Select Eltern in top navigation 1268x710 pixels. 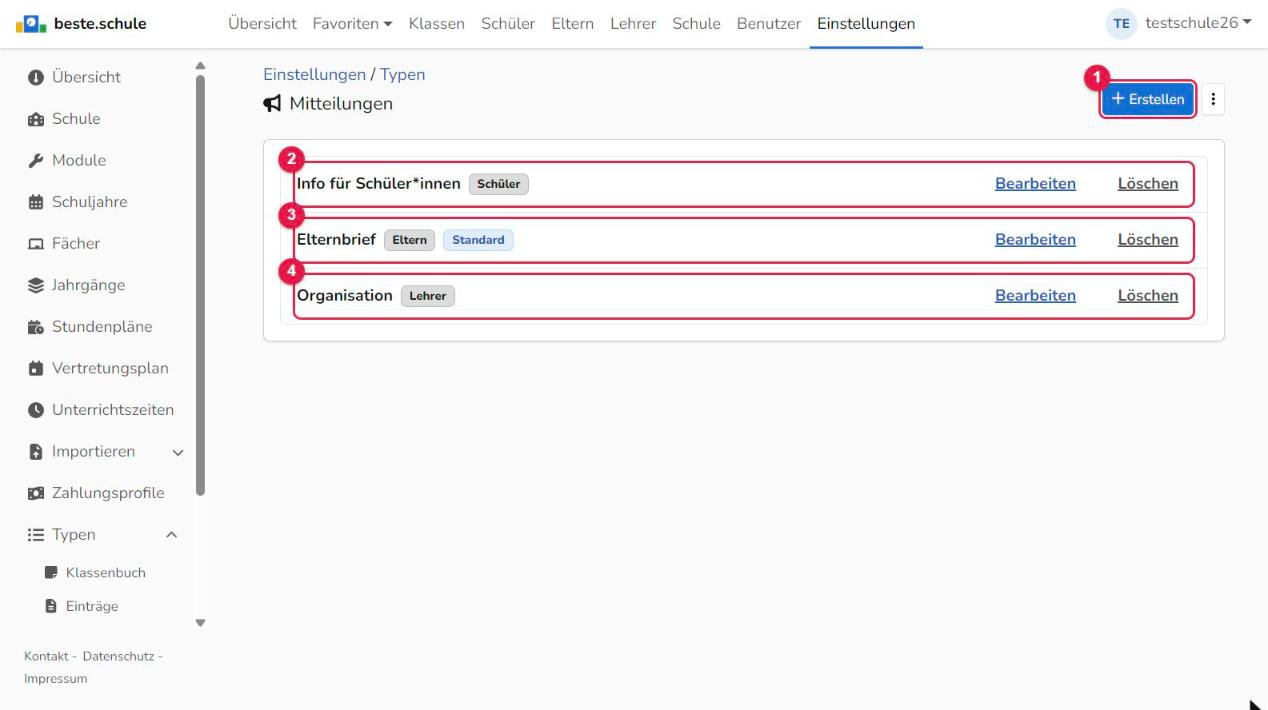[573, 24]
